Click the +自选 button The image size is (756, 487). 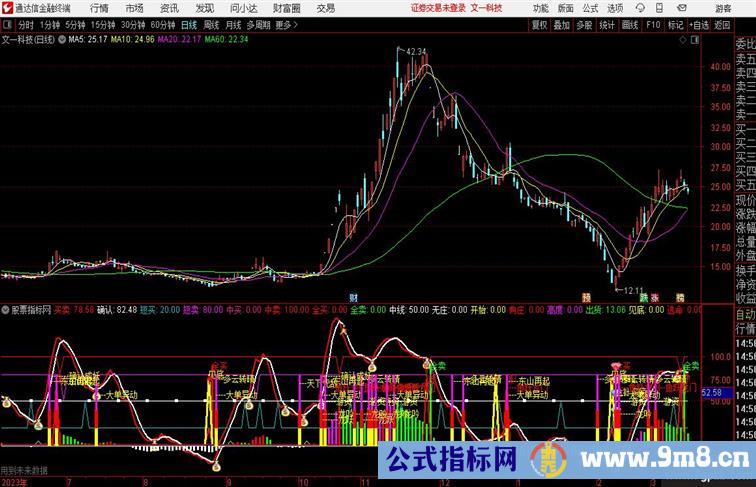(699, 25)
